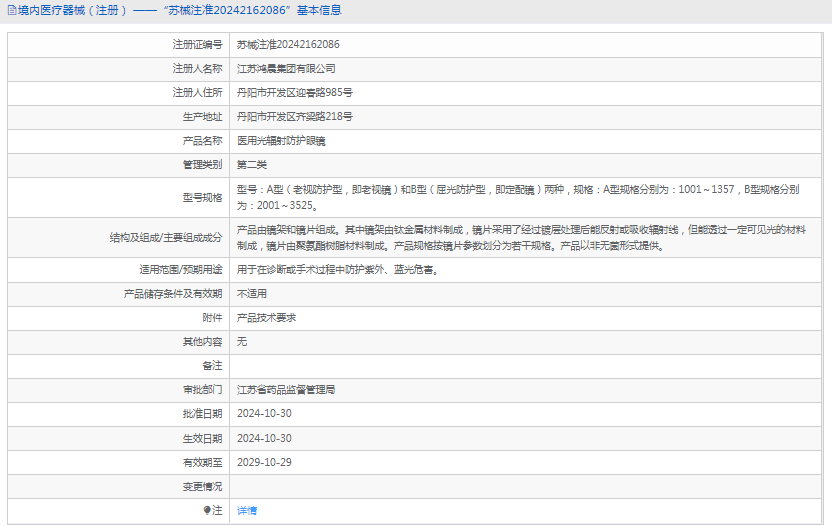Click the 生效日期 label

pyautogui.click(x=202, y=438)
